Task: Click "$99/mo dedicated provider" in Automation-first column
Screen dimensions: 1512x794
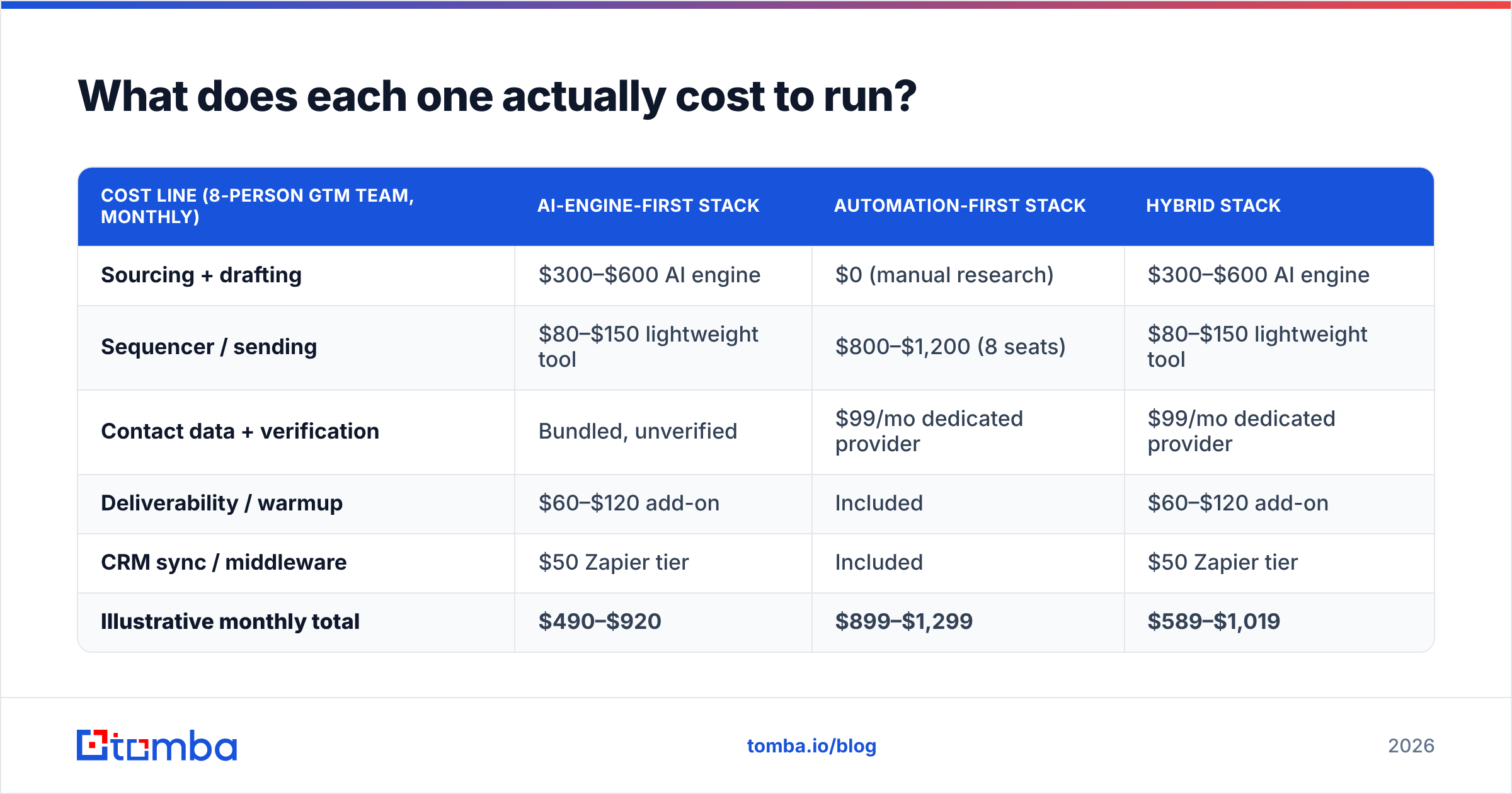Action: pos(929,432)
